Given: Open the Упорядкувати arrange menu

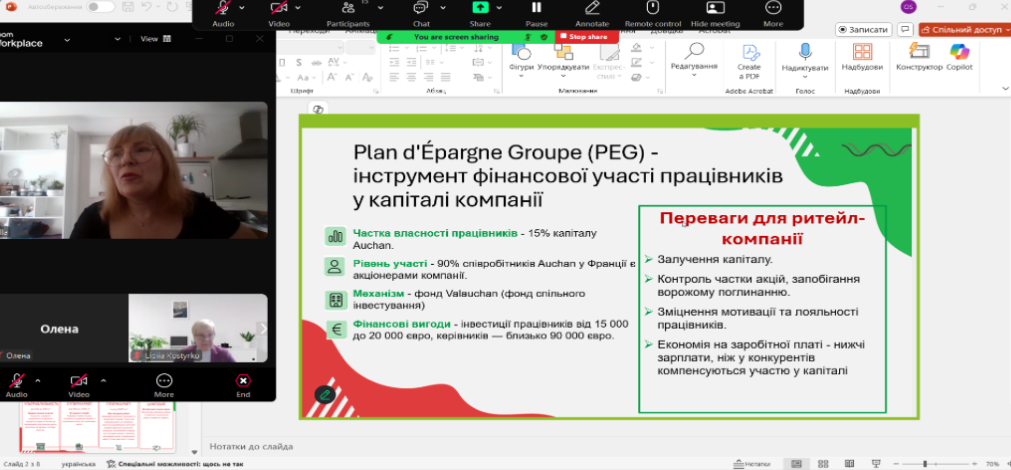Looking at the screenshot, I should click(x=563, y=59).
